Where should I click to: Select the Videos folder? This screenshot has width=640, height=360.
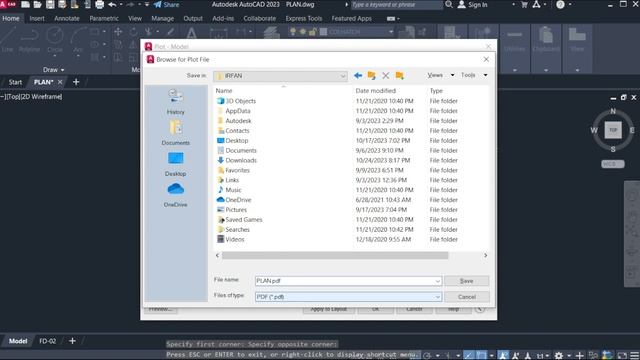pyautogui.click(x=231, y=239)
